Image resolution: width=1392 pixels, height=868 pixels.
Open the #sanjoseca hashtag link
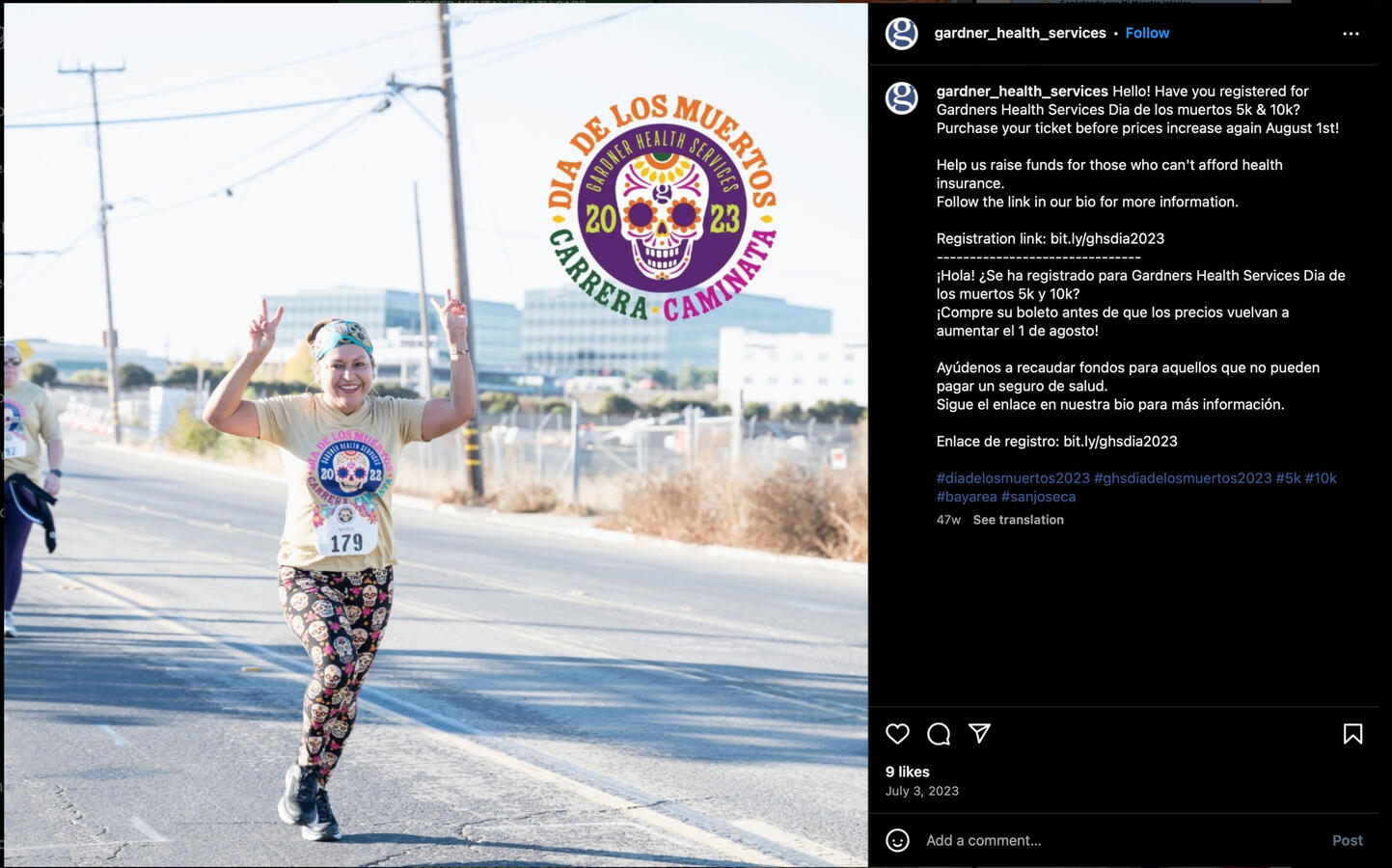(x=1038, y=497)
